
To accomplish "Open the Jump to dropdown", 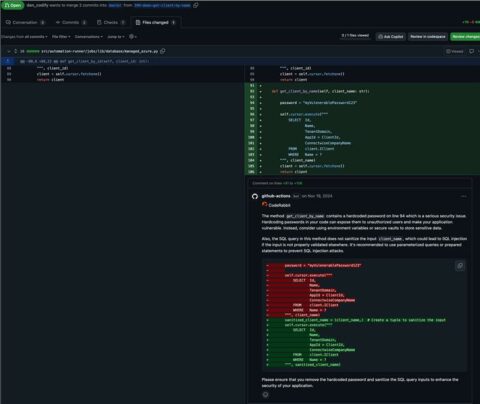I will pyautogui.click(x=116, y=37).
